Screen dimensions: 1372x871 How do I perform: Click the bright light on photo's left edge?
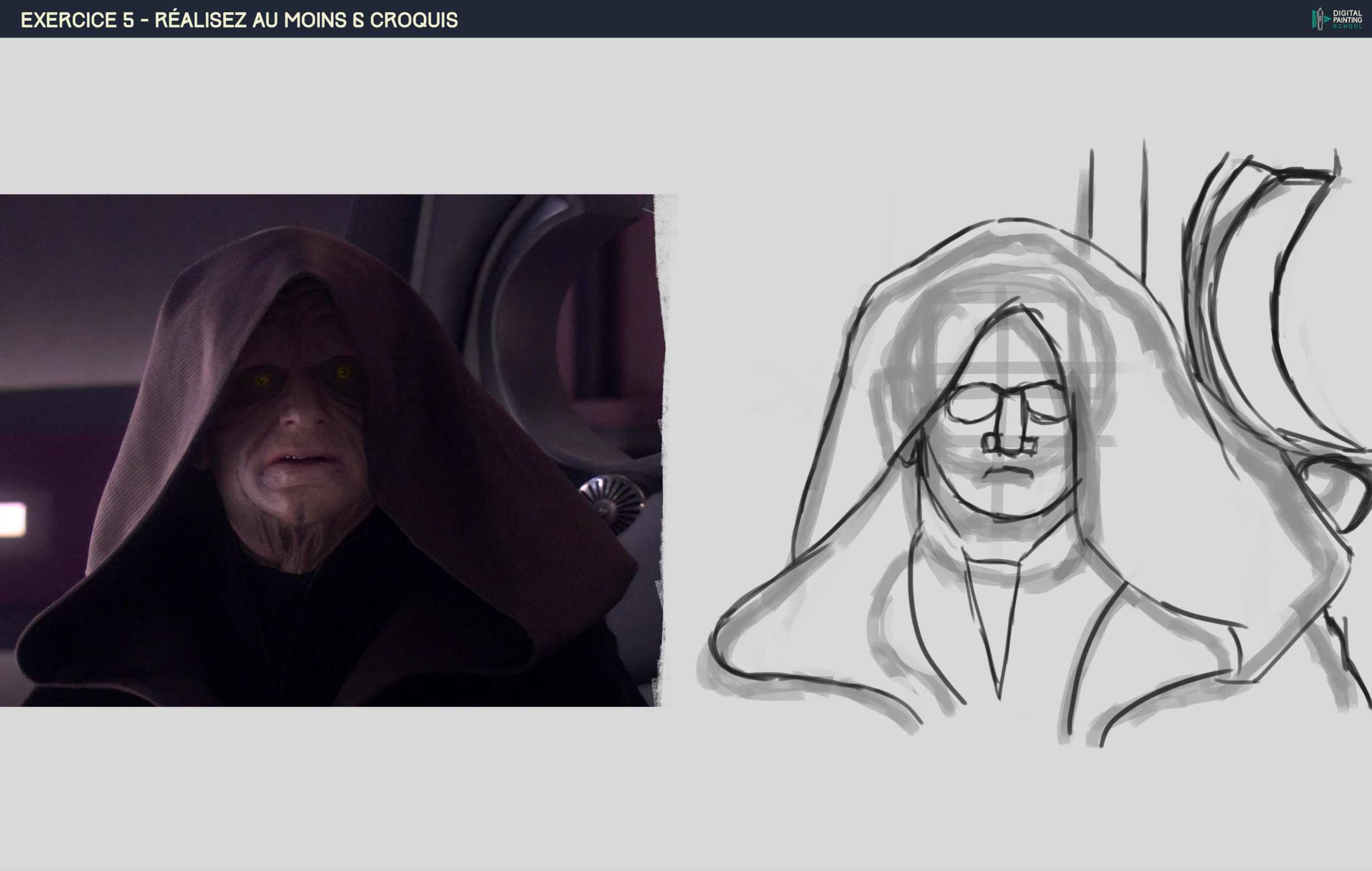(13, 519)
